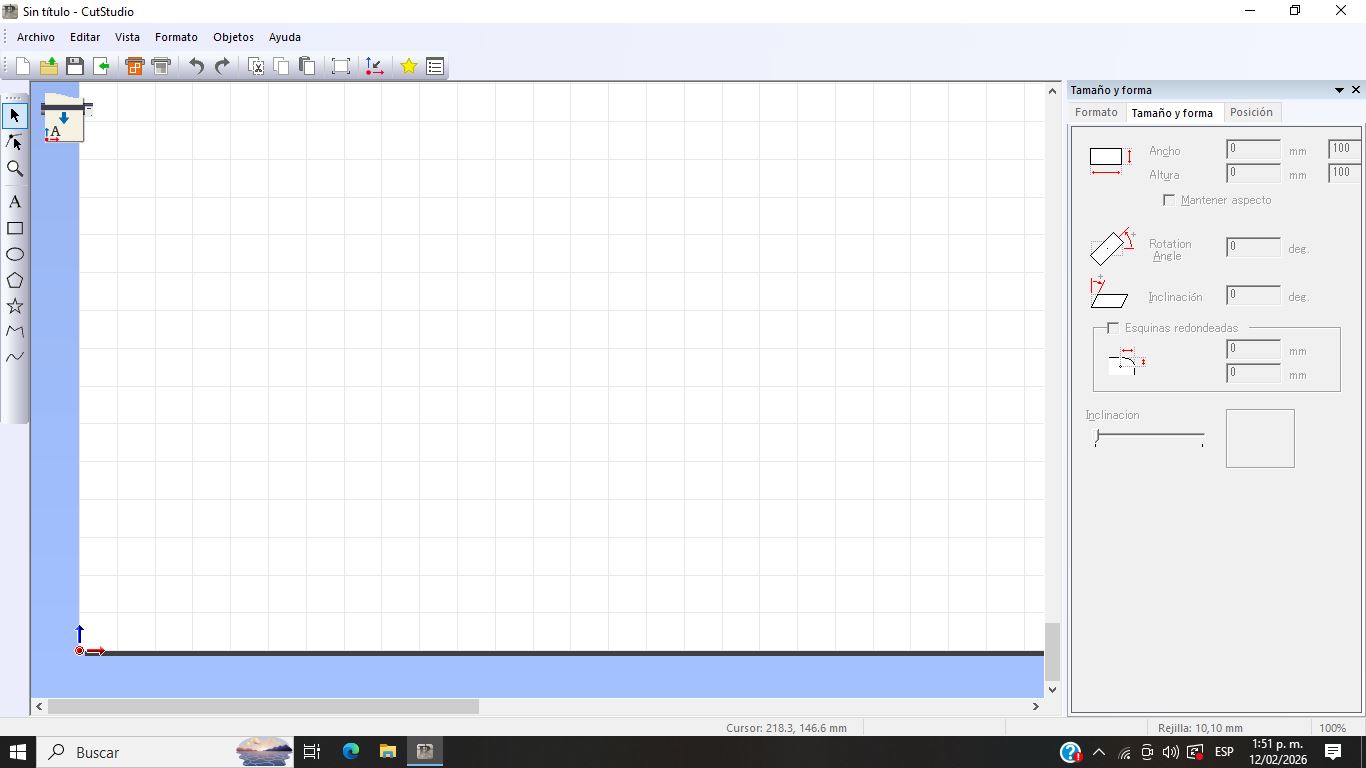Enable Esquinas redondeadas option
This screenshot has height=768, width=1366.
(x=1112, y=327)
